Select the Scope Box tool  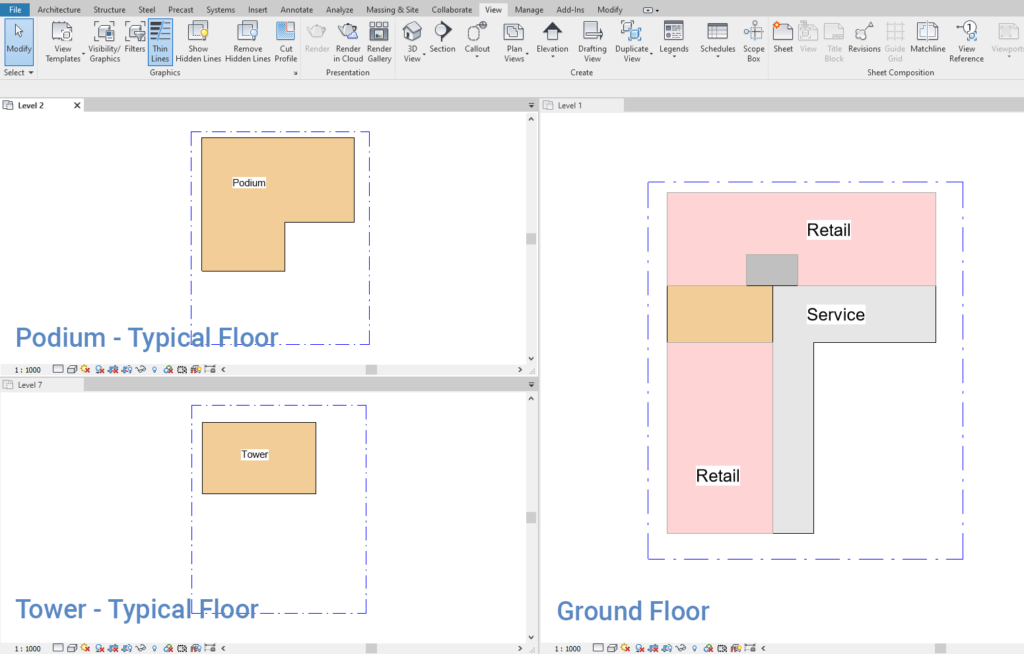tap(753, 44)
